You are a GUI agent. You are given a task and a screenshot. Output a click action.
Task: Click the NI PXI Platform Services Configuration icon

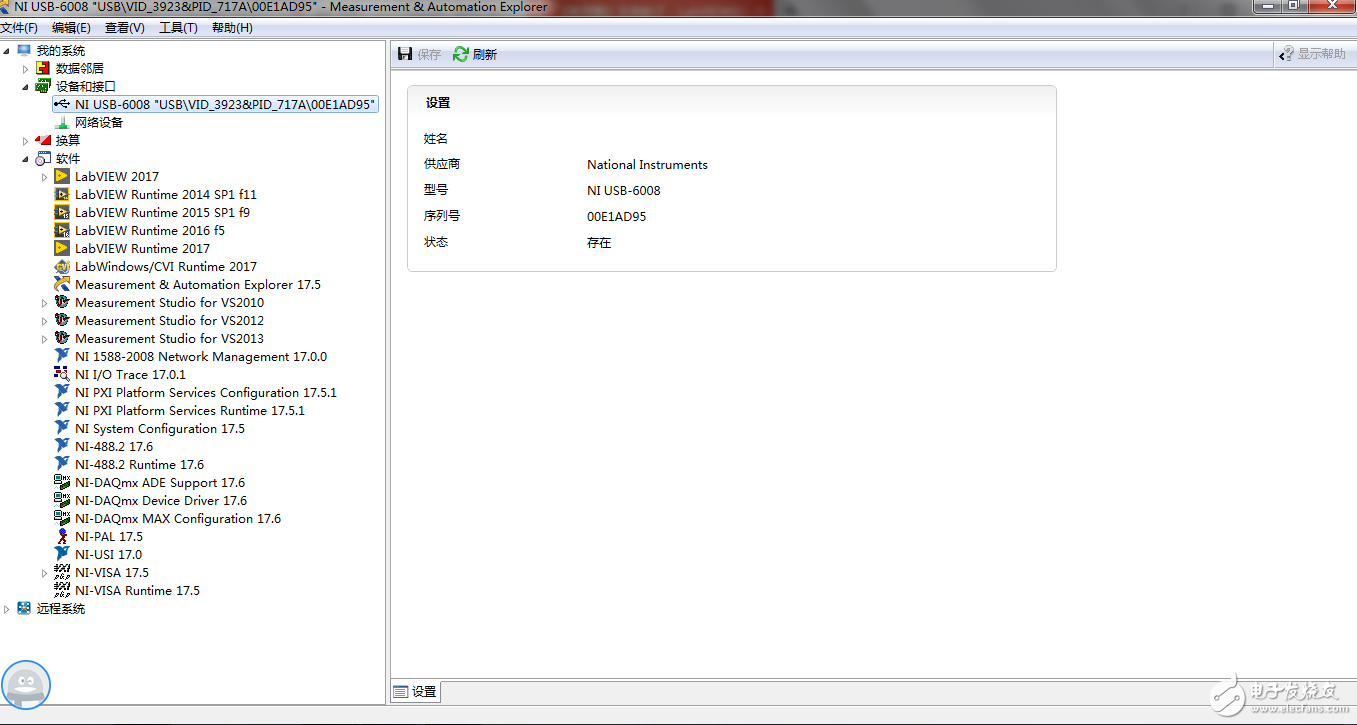click(x=62, y=393)
